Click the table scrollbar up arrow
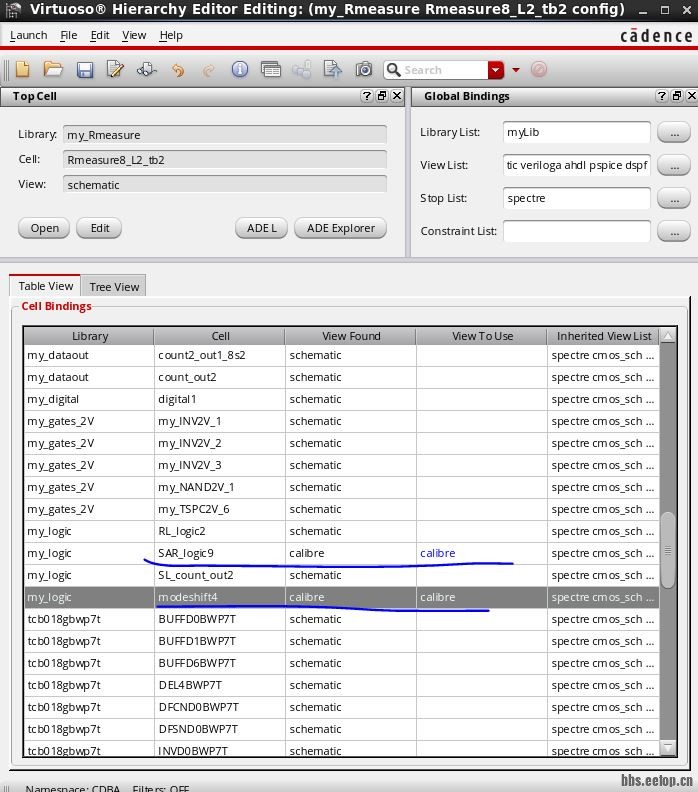Viewport: 698px width, 792px height. (668, 336)
